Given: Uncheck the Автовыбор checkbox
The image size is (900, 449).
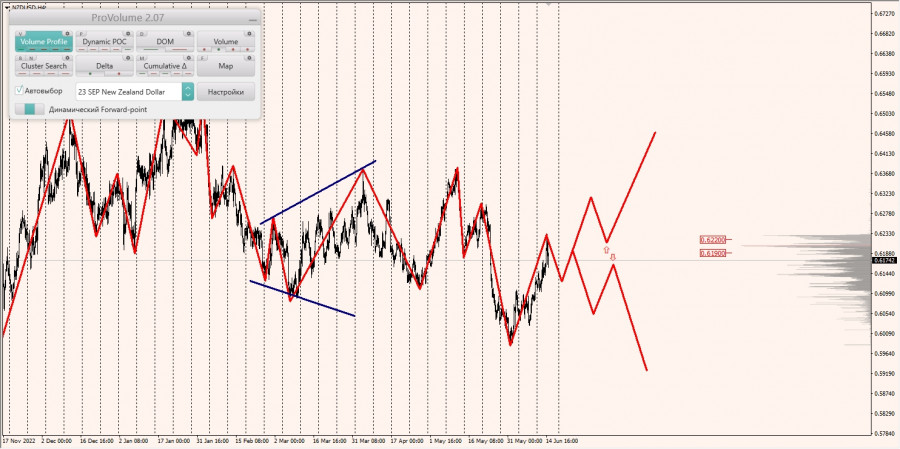Looking at the screenshot, I should click(20, 90).
